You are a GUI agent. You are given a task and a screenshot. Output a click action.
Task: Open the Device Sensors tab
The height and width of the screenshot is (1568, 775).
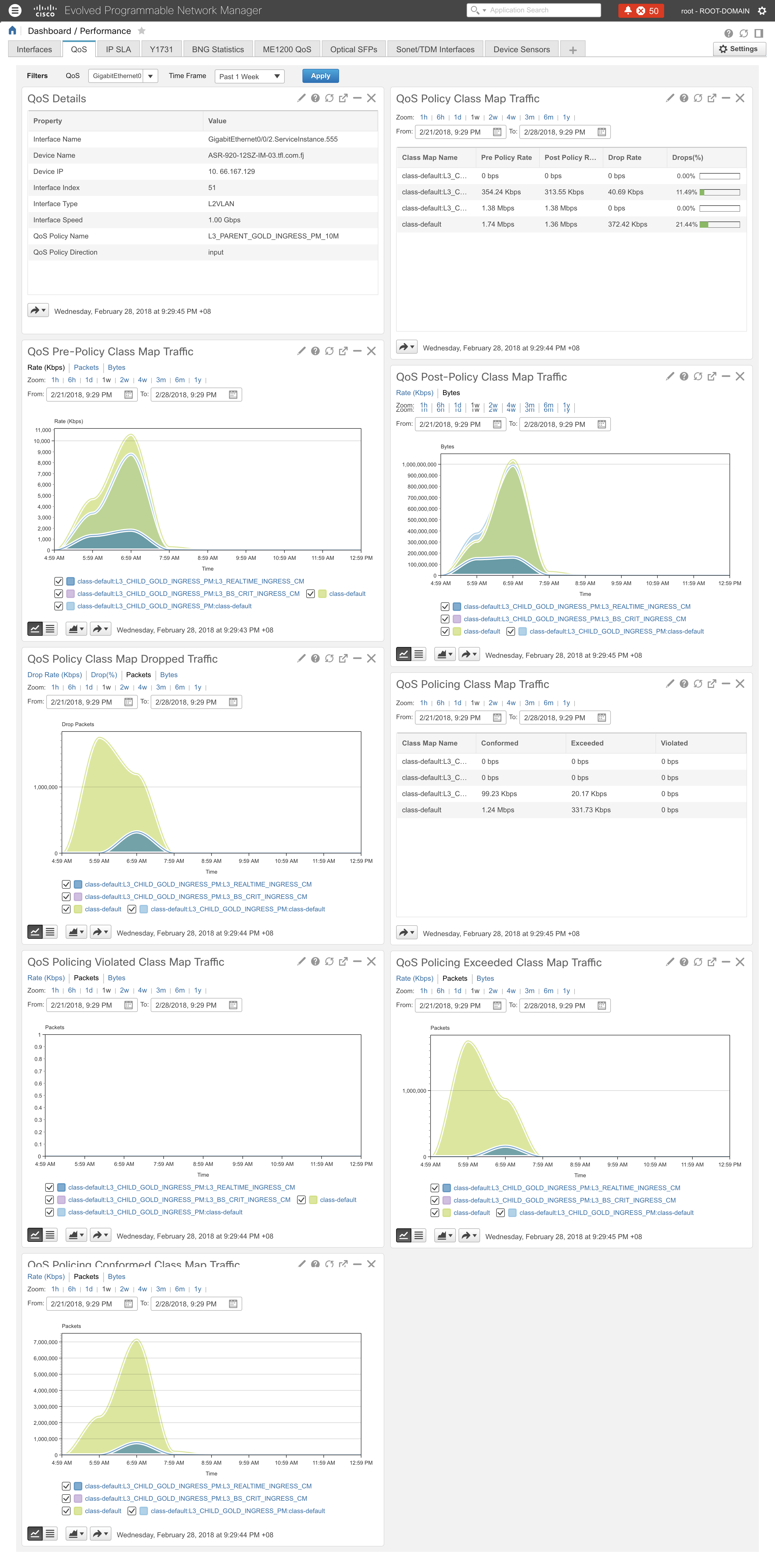(521, 49)
